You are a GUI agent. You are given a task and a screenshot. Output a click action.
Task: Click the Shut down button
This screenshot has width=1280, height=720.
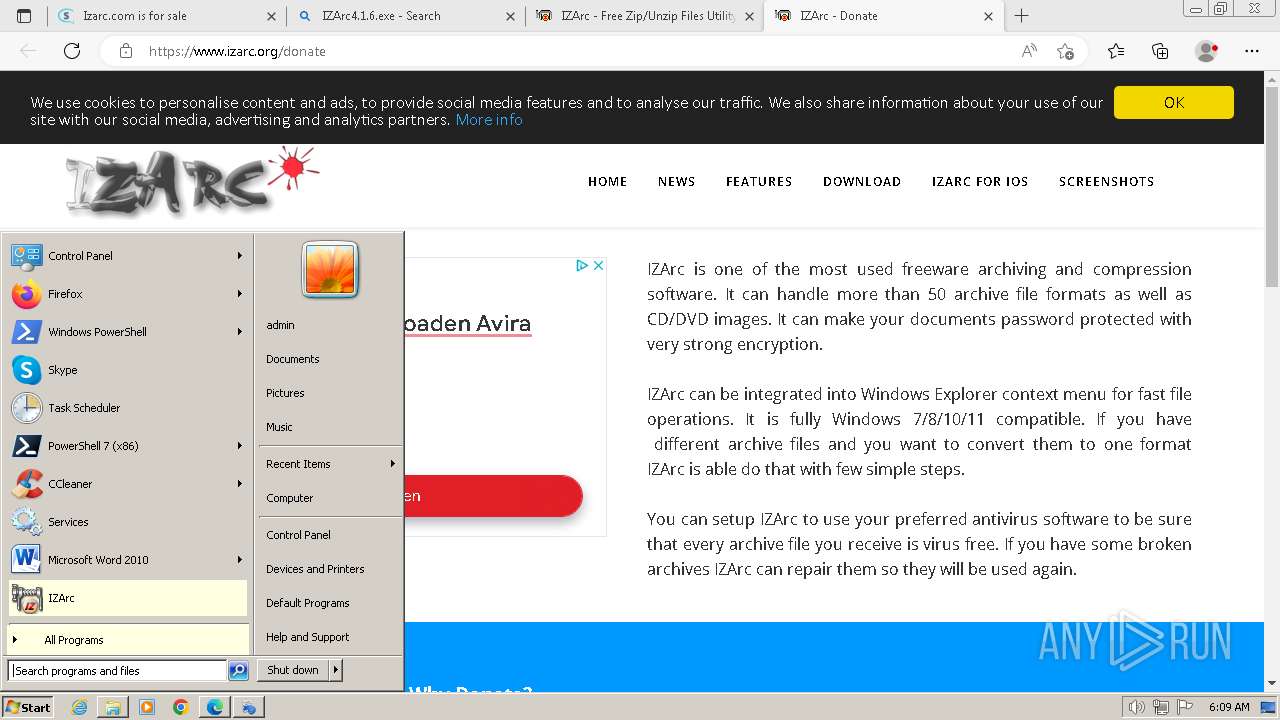click(x=293, y=670)
